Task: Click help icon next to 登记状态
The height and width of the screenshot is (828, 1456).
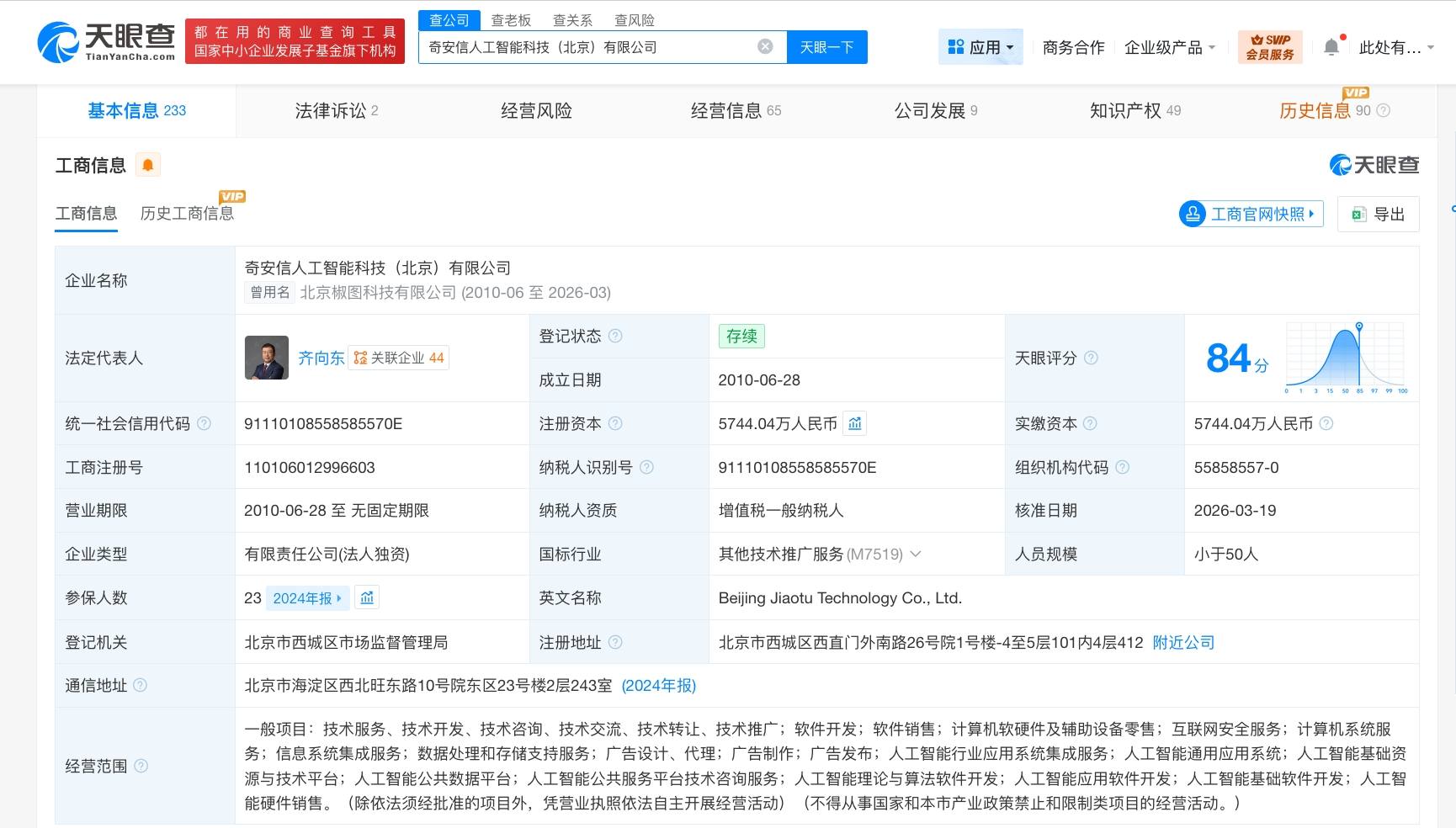Action: tap(615, 336)
